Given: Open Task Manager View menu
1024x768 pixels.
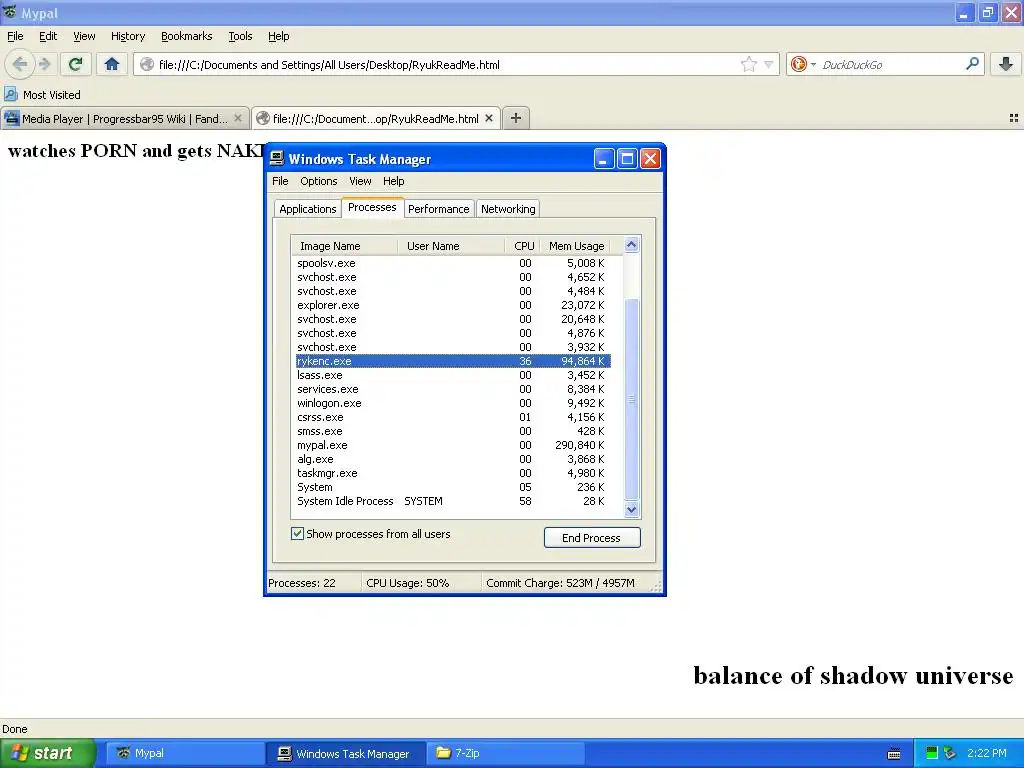Looking at the screenshot, I should tap(360, 181).
